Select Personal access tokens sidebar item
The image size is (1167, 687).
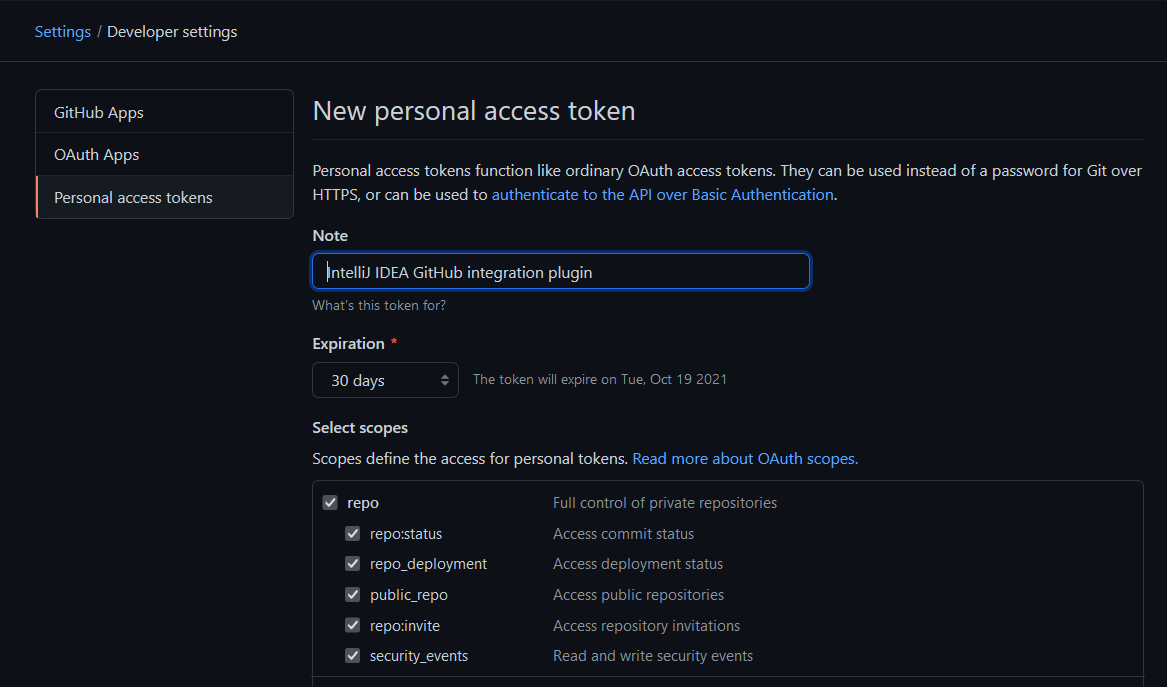[x=133, y=198]
